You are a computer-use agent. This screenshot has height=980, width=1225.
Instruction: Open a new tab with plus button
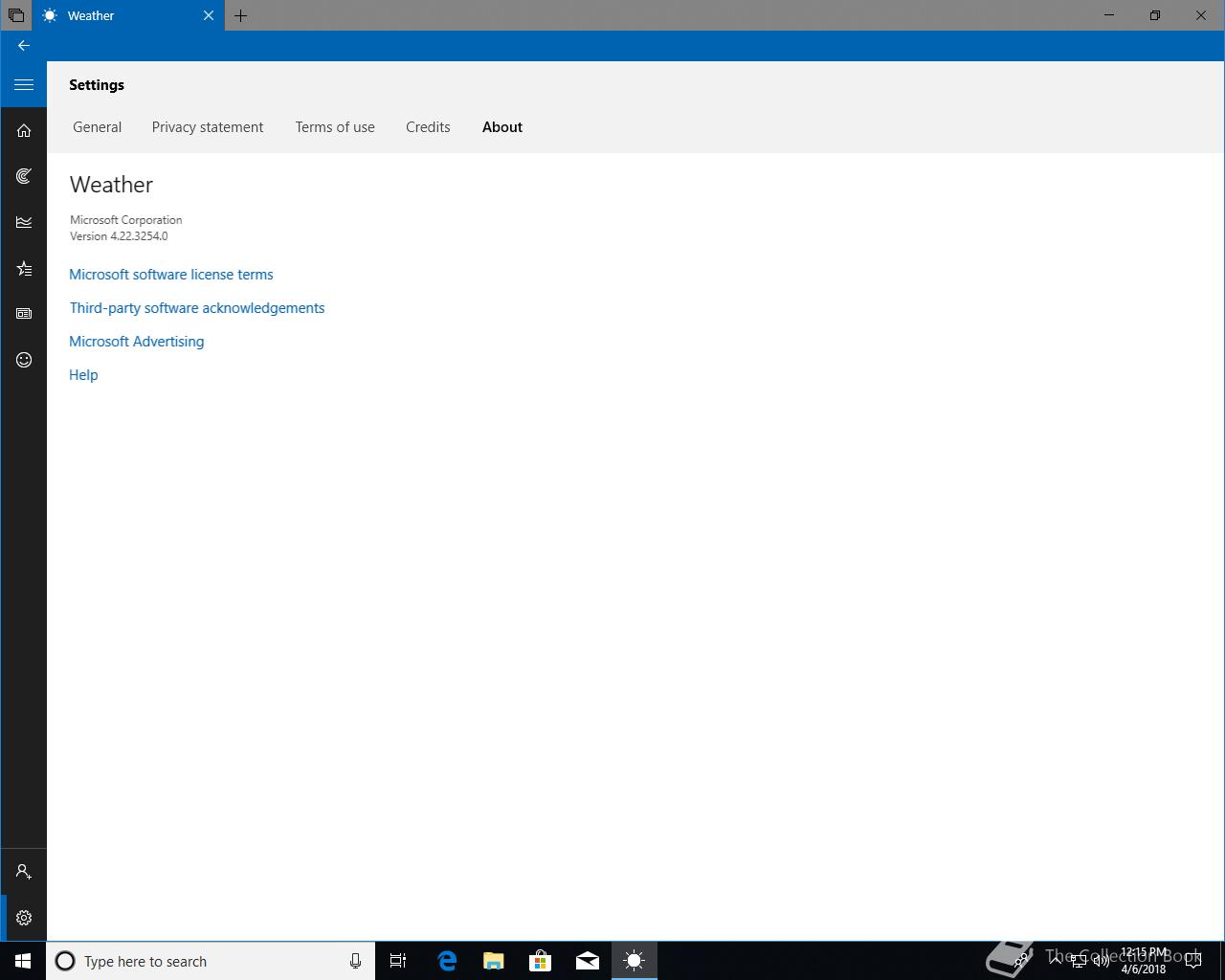tap(241, 15)
